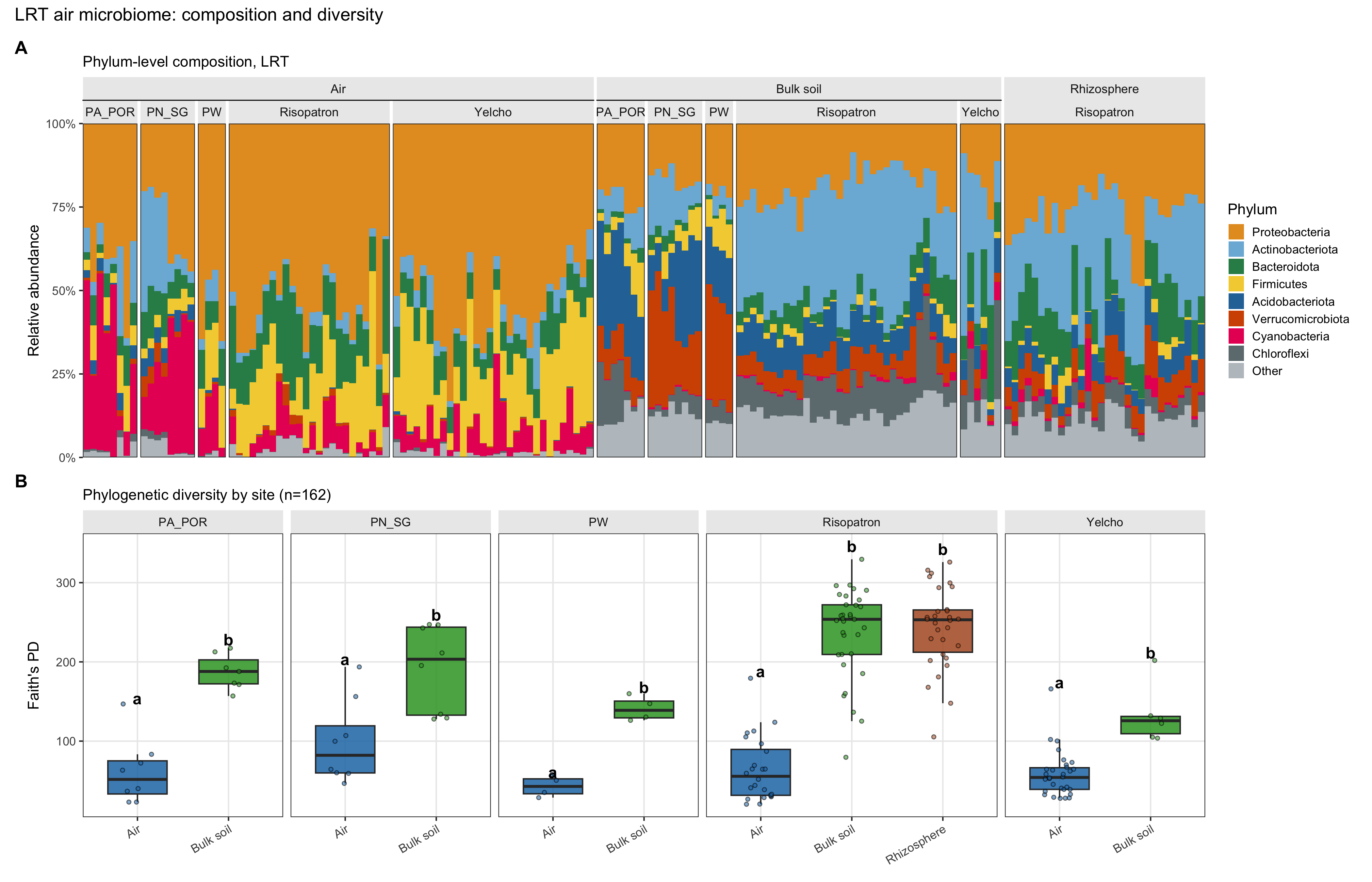Click the Chloroflexi dark gray legend swatch
This screenshot has width=1372, height=882.
click(x=1236, y=353)
